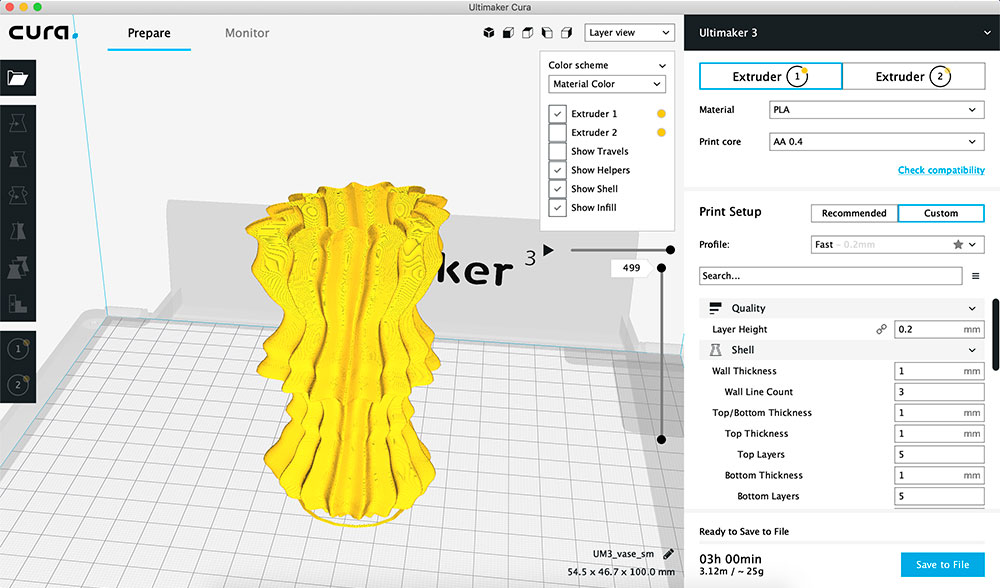Toggle Extruder 2 checkbox in layer view
Viewport: 1000px width, 588px height.
coord(557,133)
